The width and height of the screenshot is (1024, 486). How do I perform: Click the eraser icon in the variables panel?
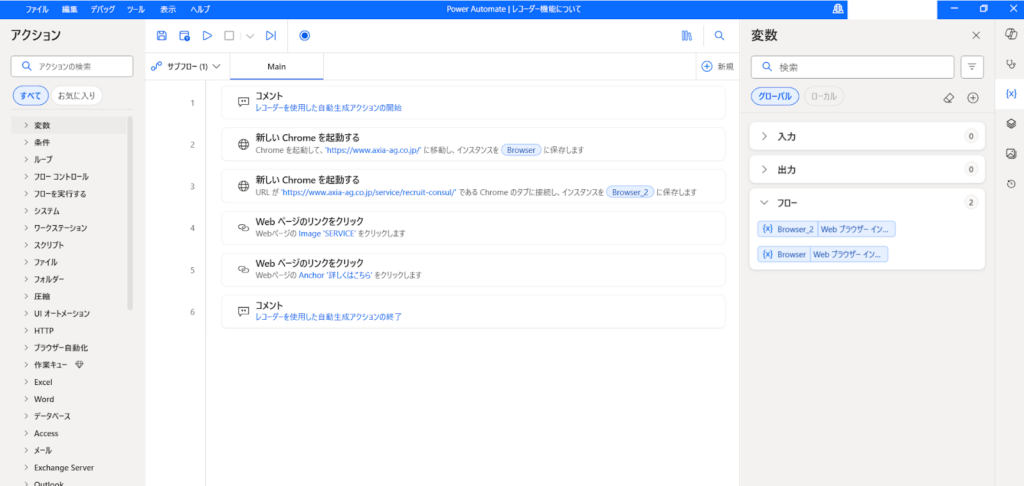tap(949, 97)
